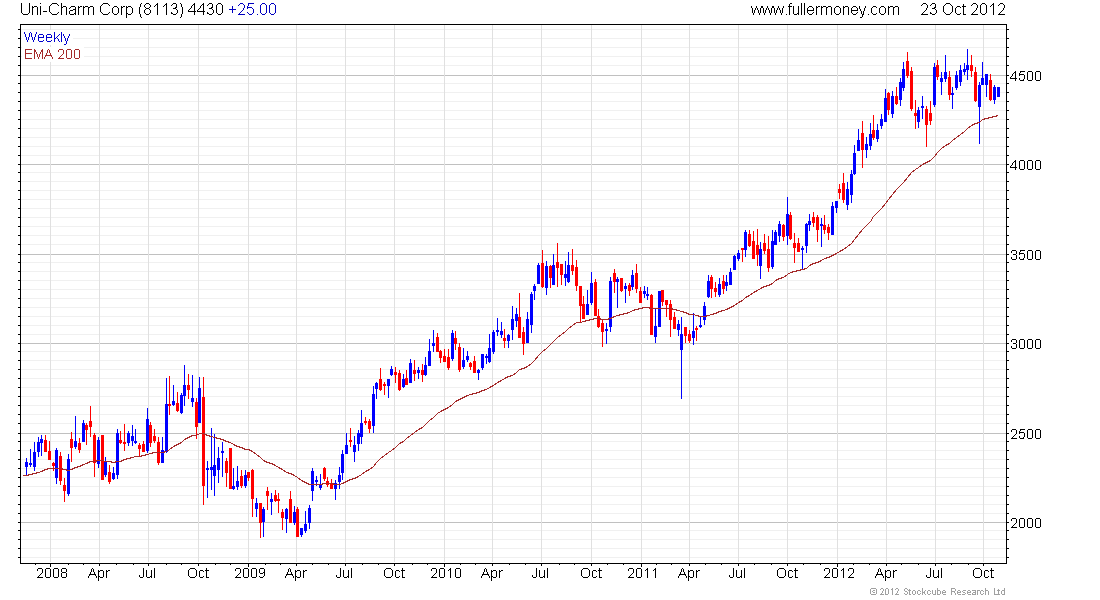Click the 2009 year axis label

tap(250, 573)
